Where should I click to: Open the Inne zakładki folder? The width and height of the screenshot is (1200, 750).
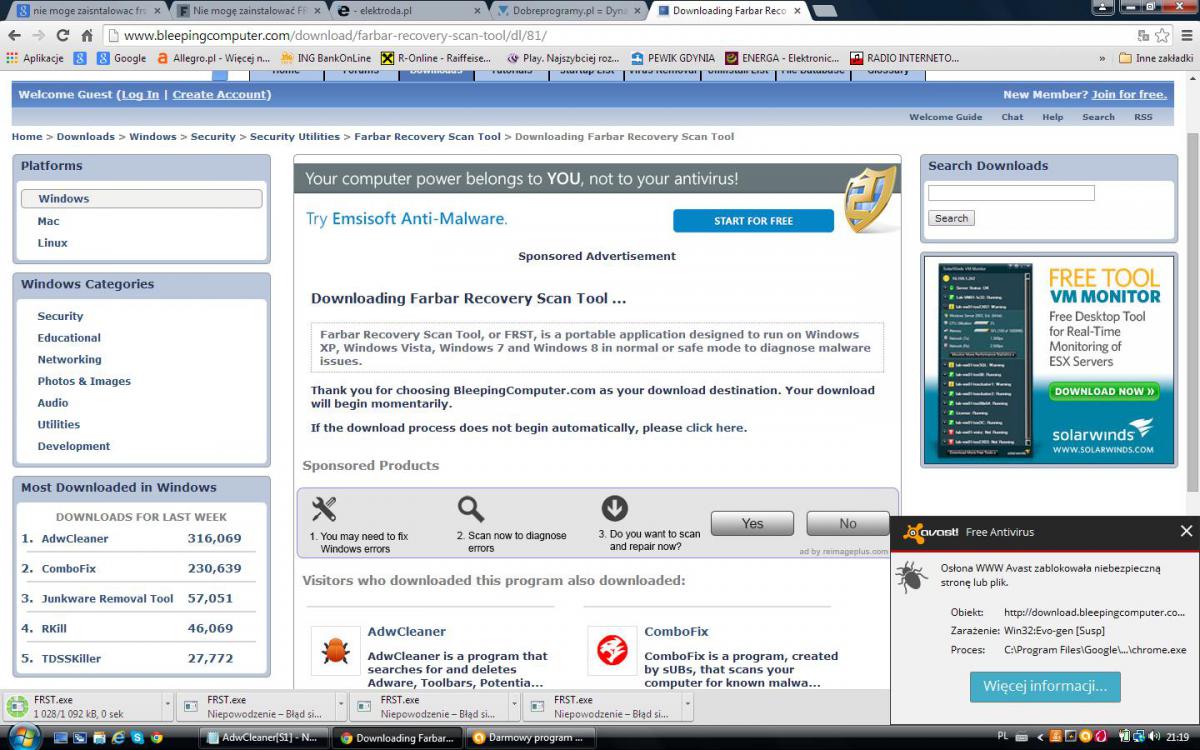pos(1155,58)
